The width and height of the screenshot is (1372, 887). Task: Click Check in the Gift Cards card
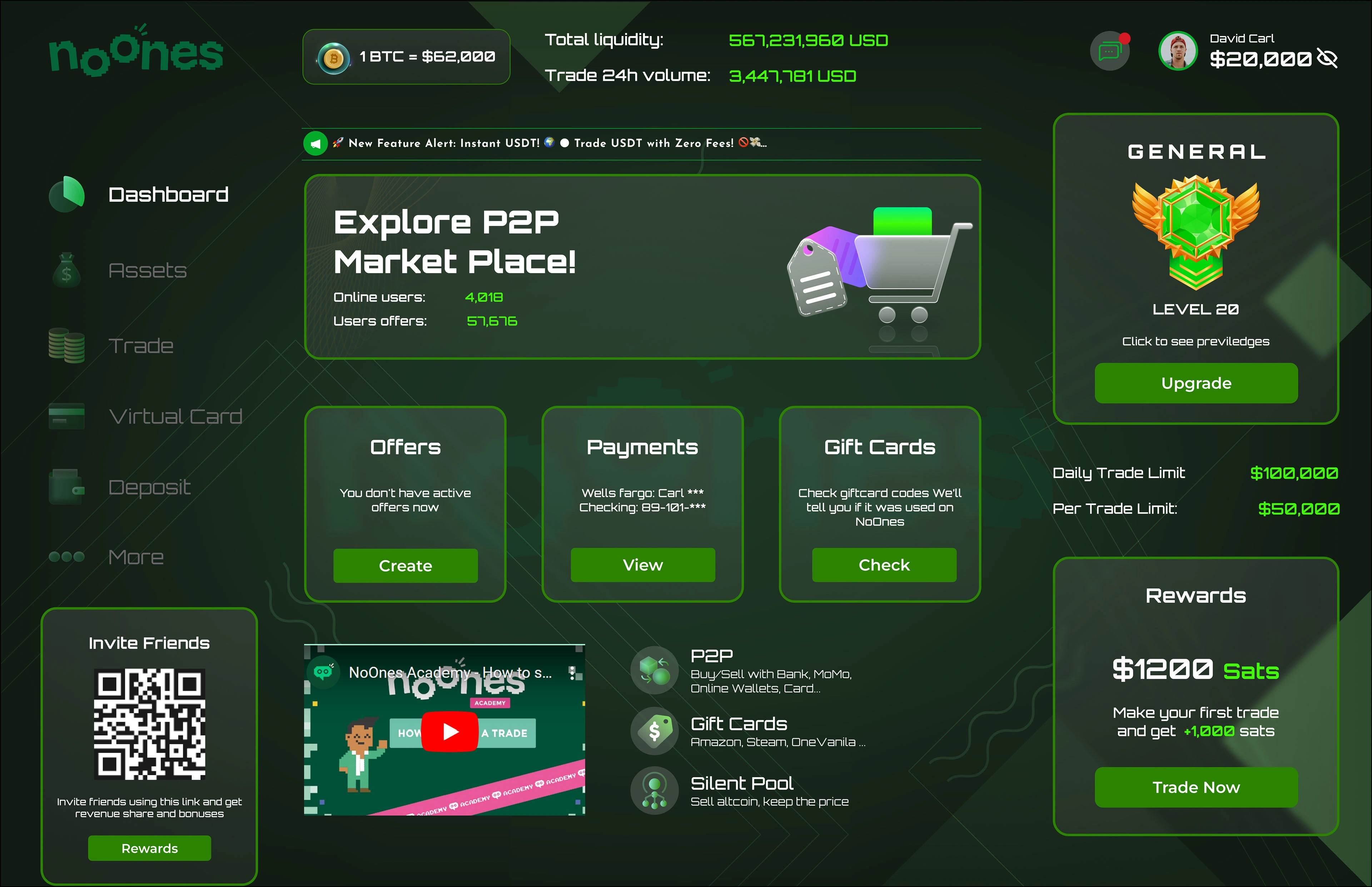(884, 565)
